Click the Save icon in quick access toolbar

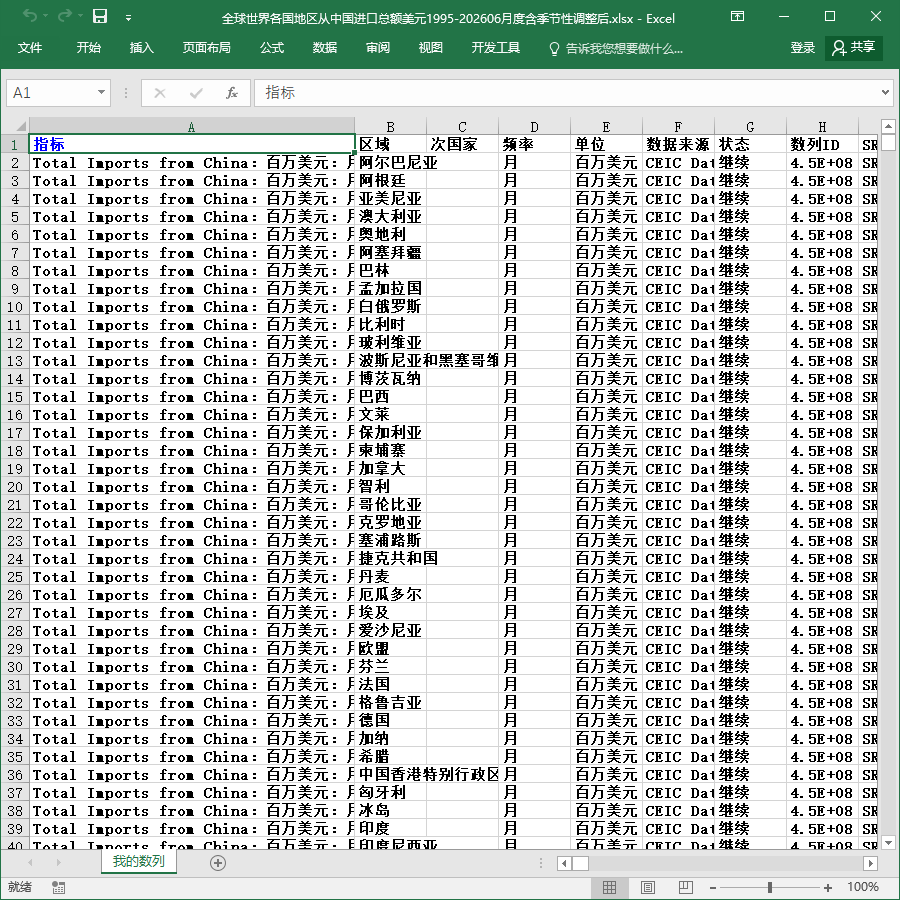[100, 17]
